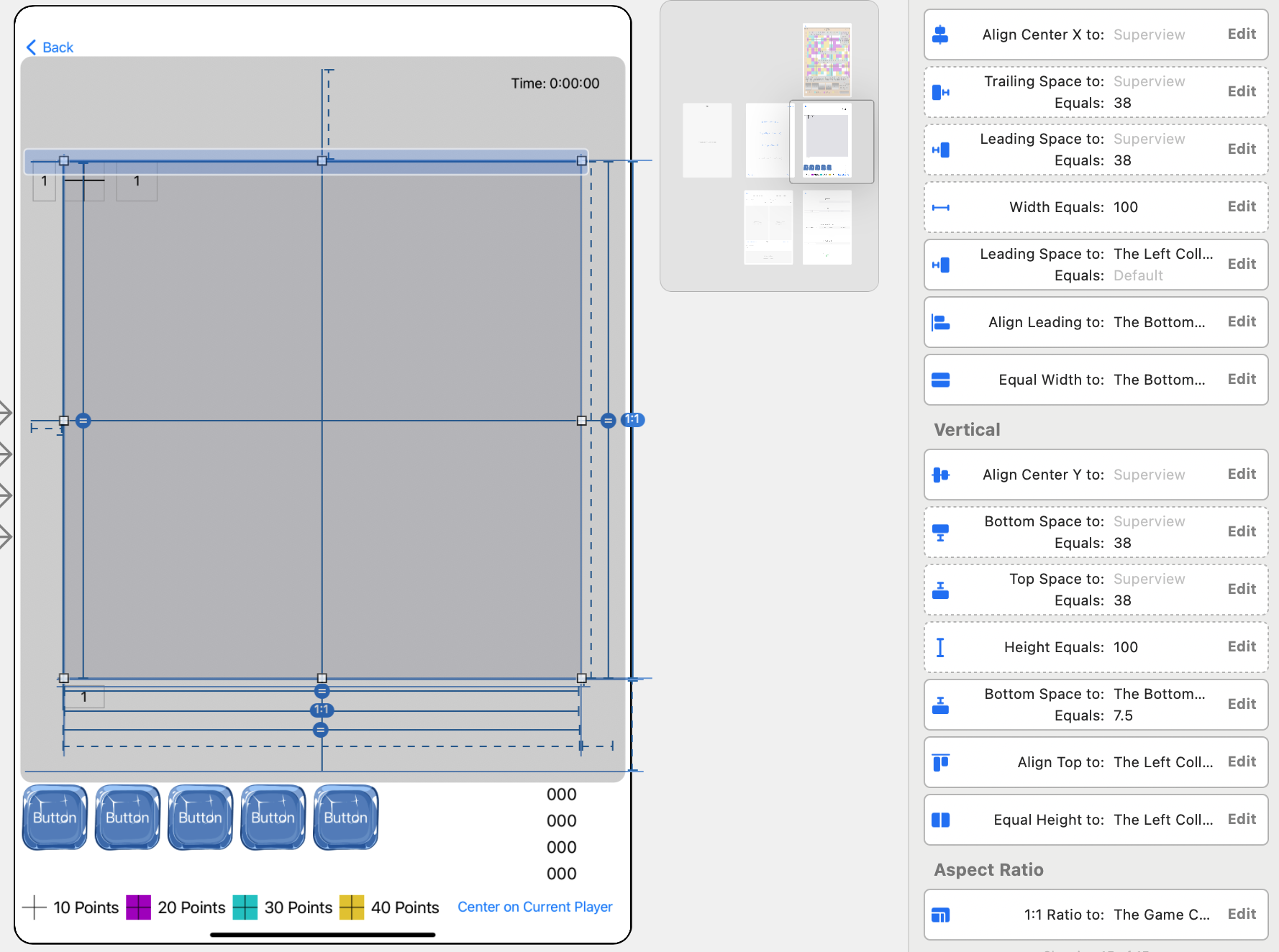Click the 1:1 Ratio aspect constraint icon
The height and width of the screenshot is (952, 1279).
click(x=940, y=915)
